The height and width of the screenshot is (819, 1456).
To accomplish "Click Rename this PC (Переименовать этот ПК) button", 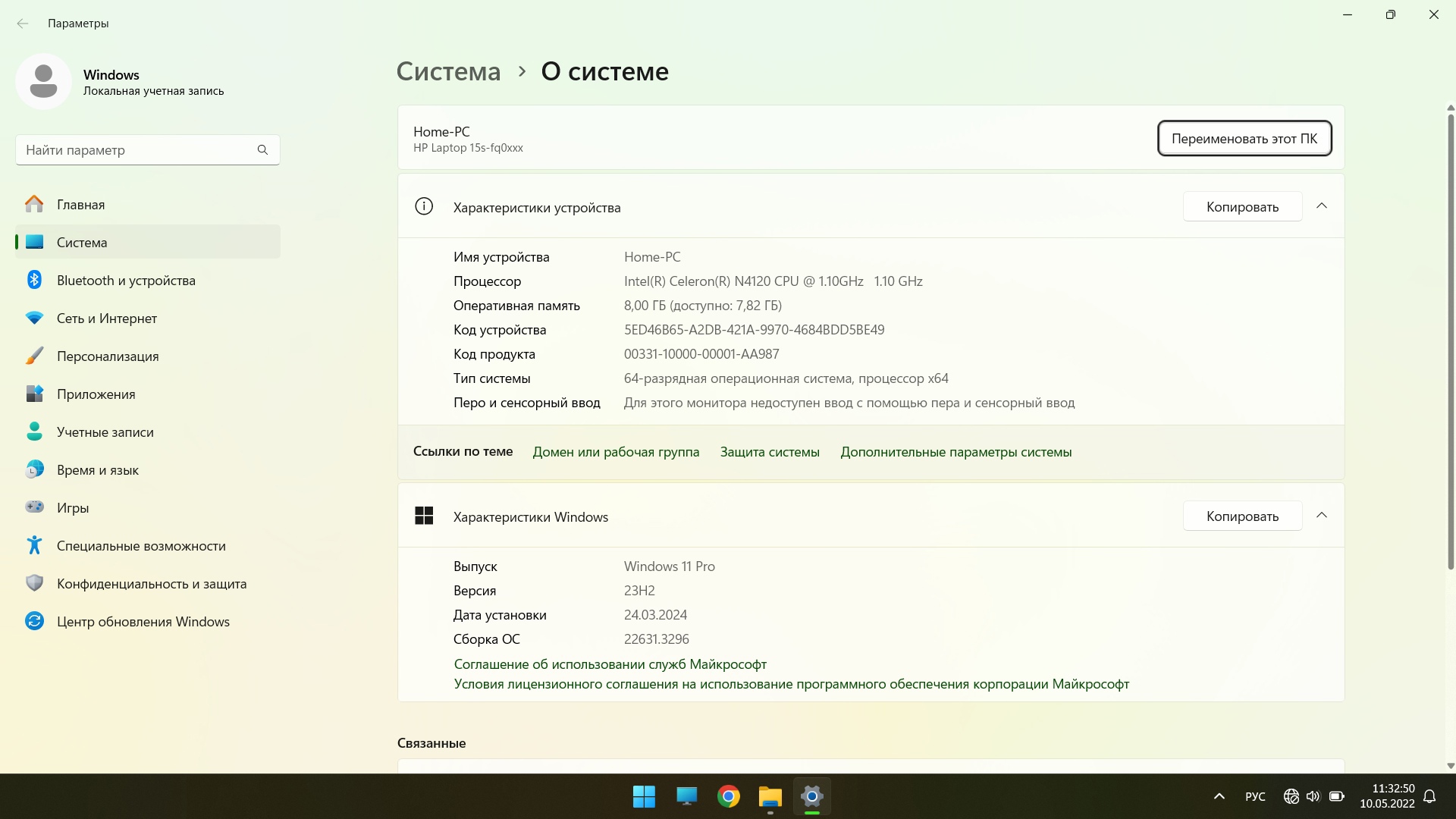I will pyautogui.click(x=1244, y=139).
